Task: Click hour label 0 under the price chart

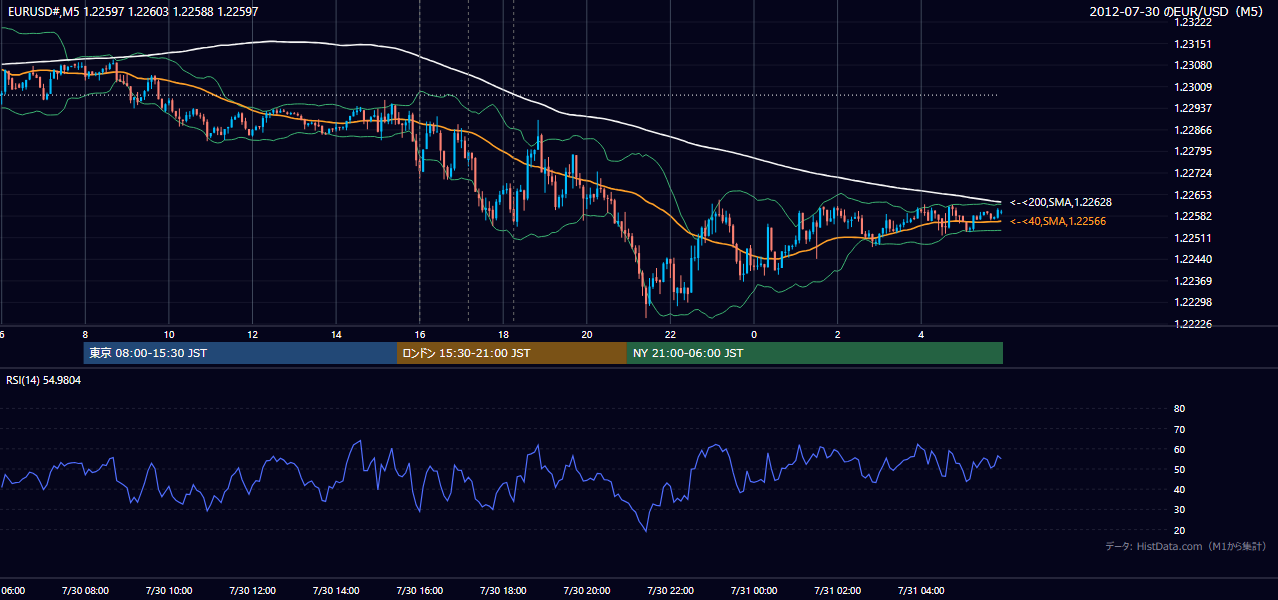Action: 754,335
